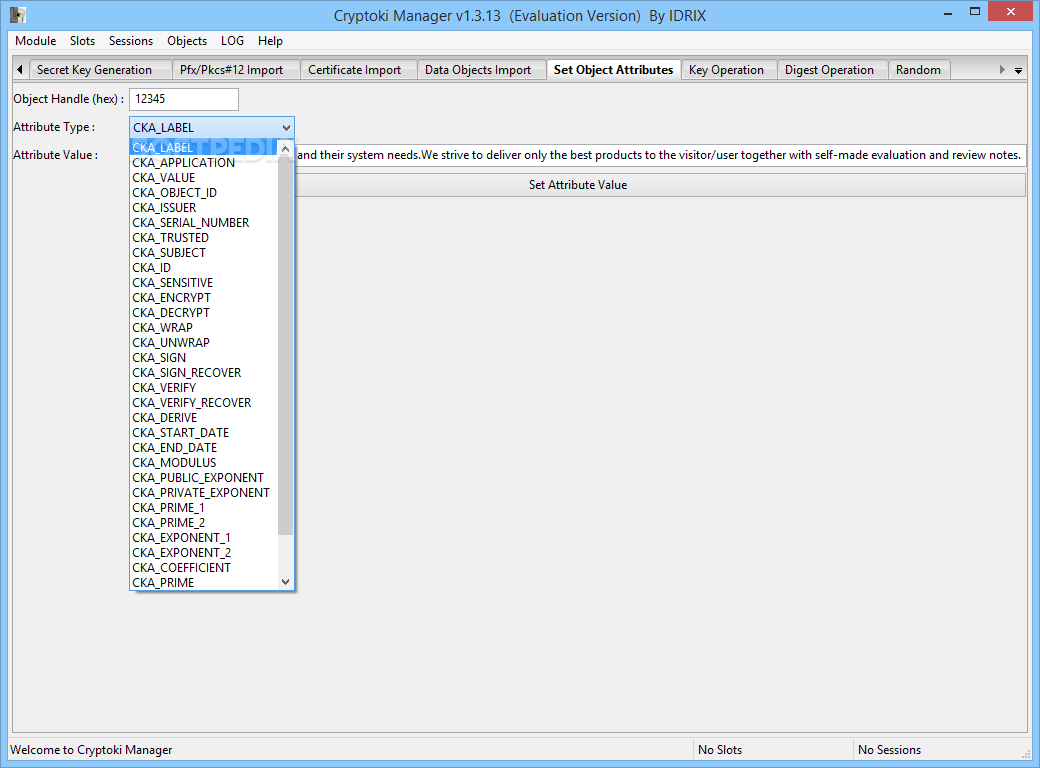Switch to Random tab

pos(918,70)
